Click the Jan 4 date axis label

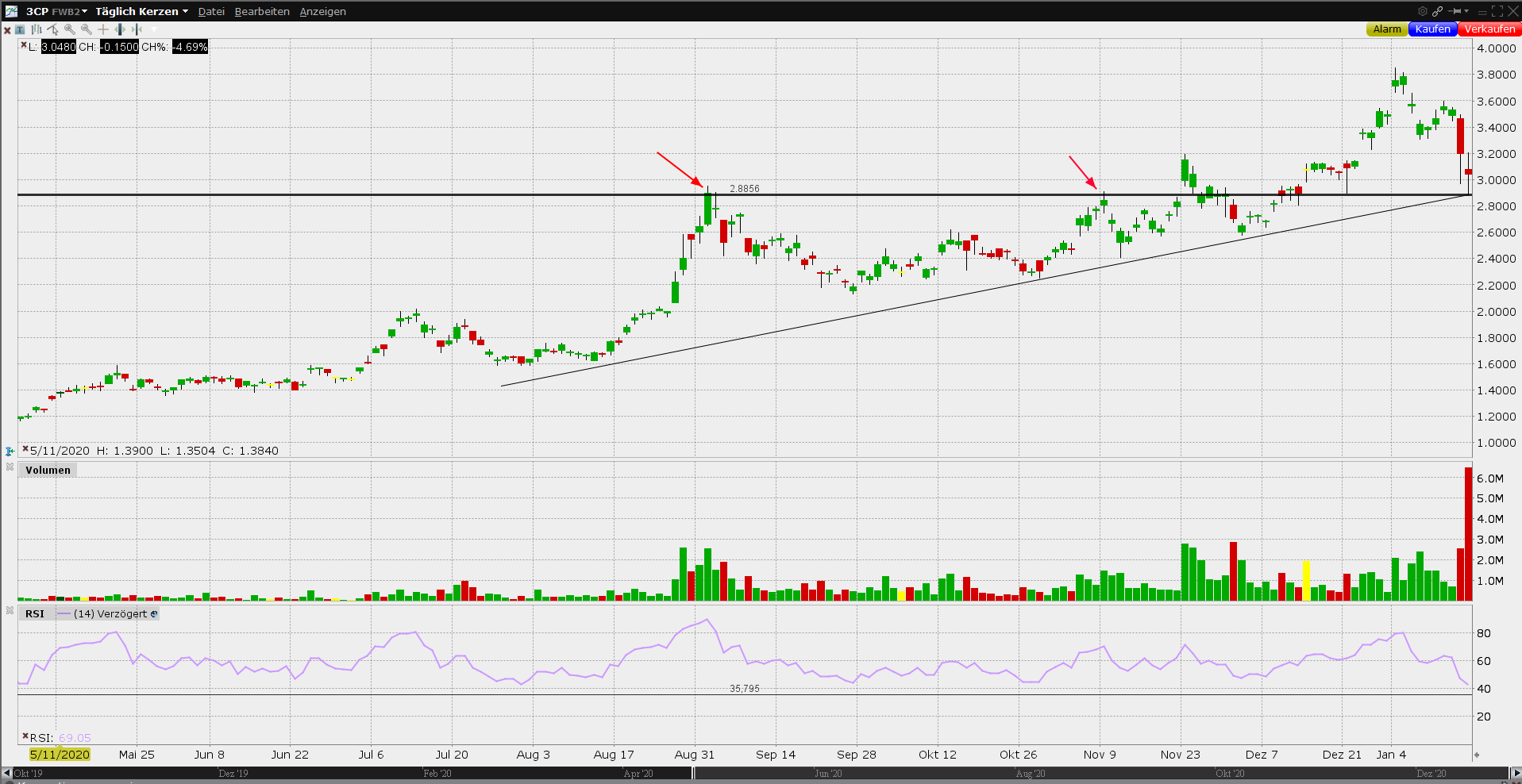click(1391, 755)
